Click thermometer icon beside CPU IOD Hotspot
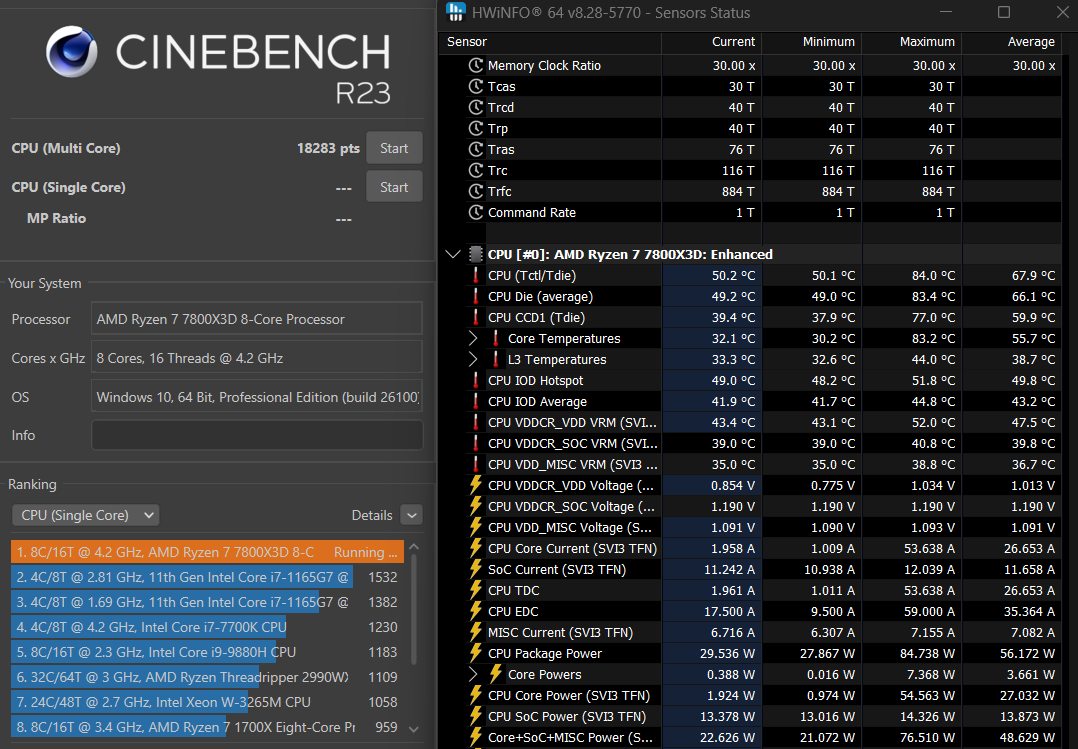 tap(476, 380)
